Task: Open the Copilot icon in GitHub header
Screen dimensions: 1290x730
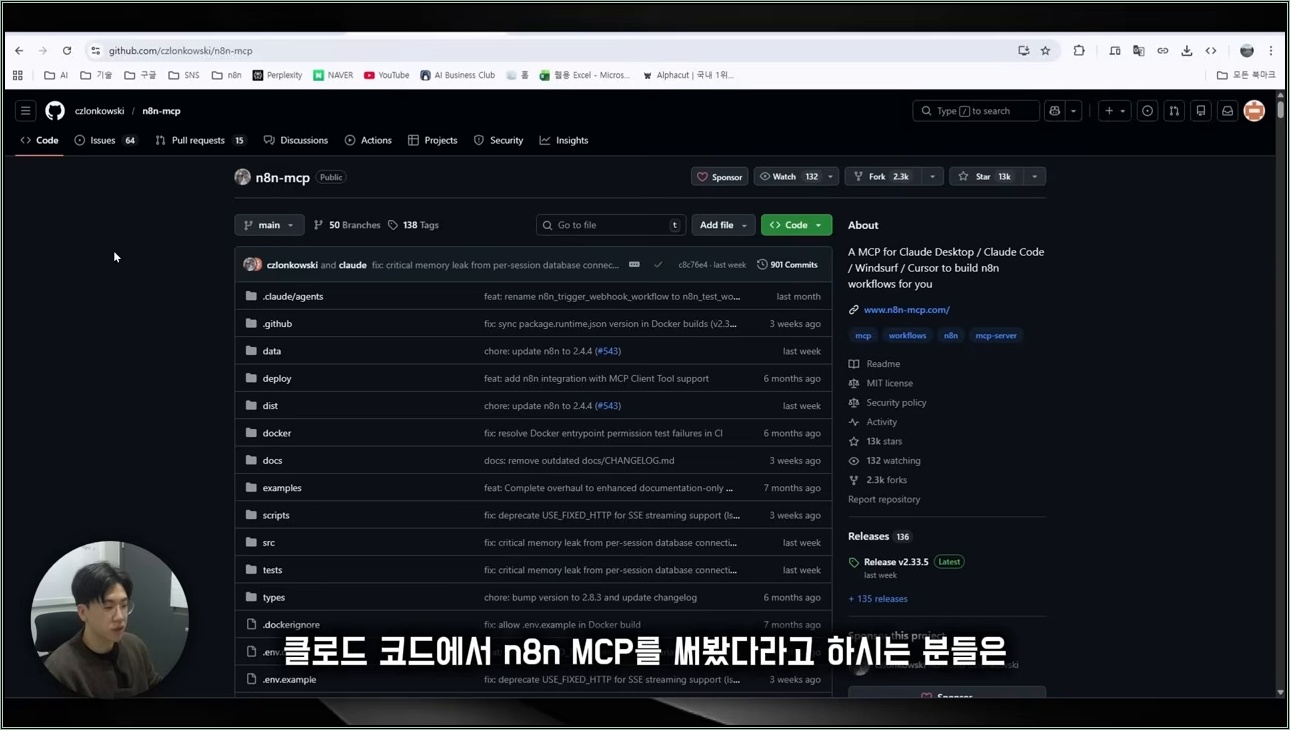Action: tap(1055, 111)
